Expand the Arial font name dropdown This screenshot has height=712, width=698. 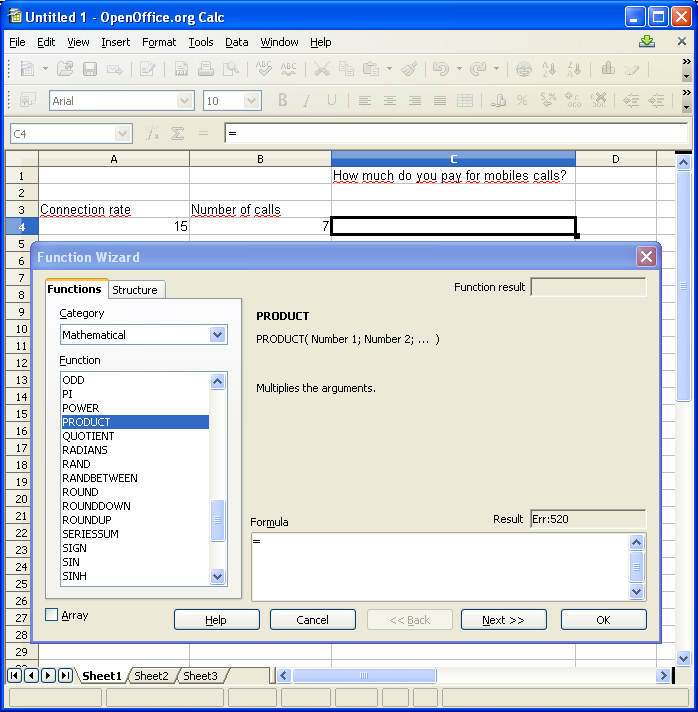click(185, 101)
